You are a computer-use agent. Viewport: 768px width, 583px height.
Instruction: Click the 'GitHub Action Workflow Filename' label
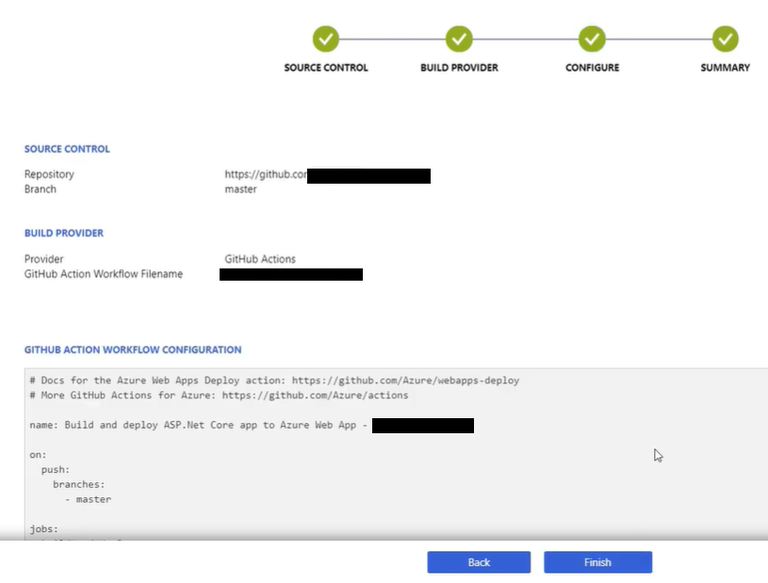[103, 274]
